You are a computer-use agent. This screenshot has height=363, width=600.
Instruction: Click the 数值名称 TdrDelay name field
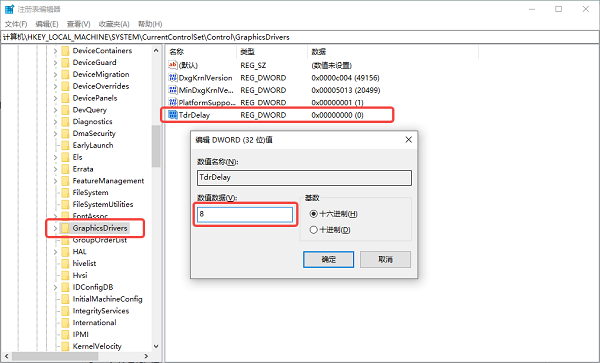(305, 178)
